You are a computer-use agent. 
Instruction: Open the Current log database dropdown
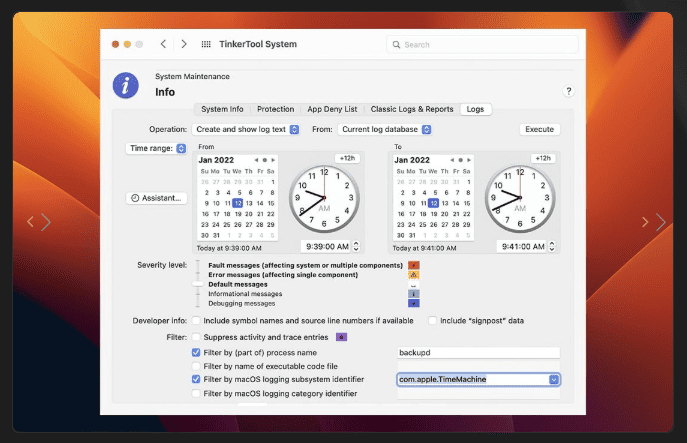[x=385, y=129]
